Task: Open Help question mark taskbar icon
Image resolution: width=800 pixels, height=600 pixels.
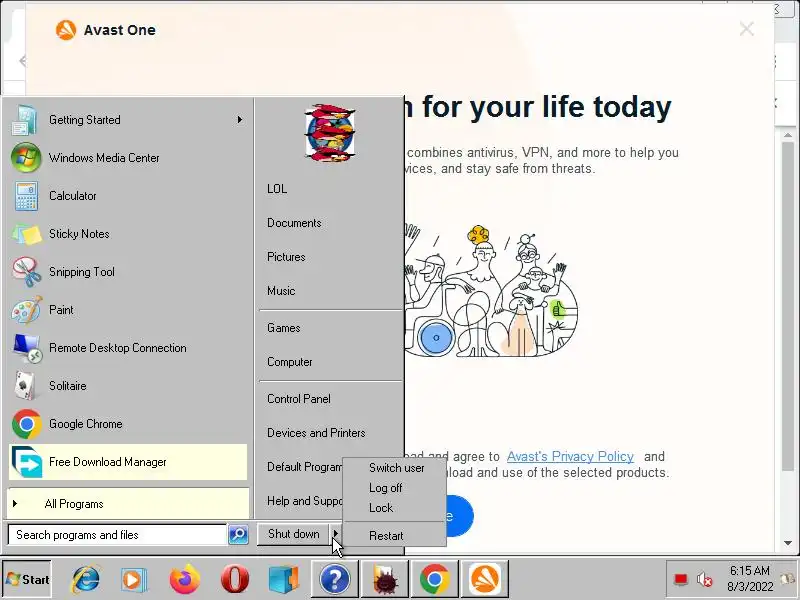Action: (334, 579)
